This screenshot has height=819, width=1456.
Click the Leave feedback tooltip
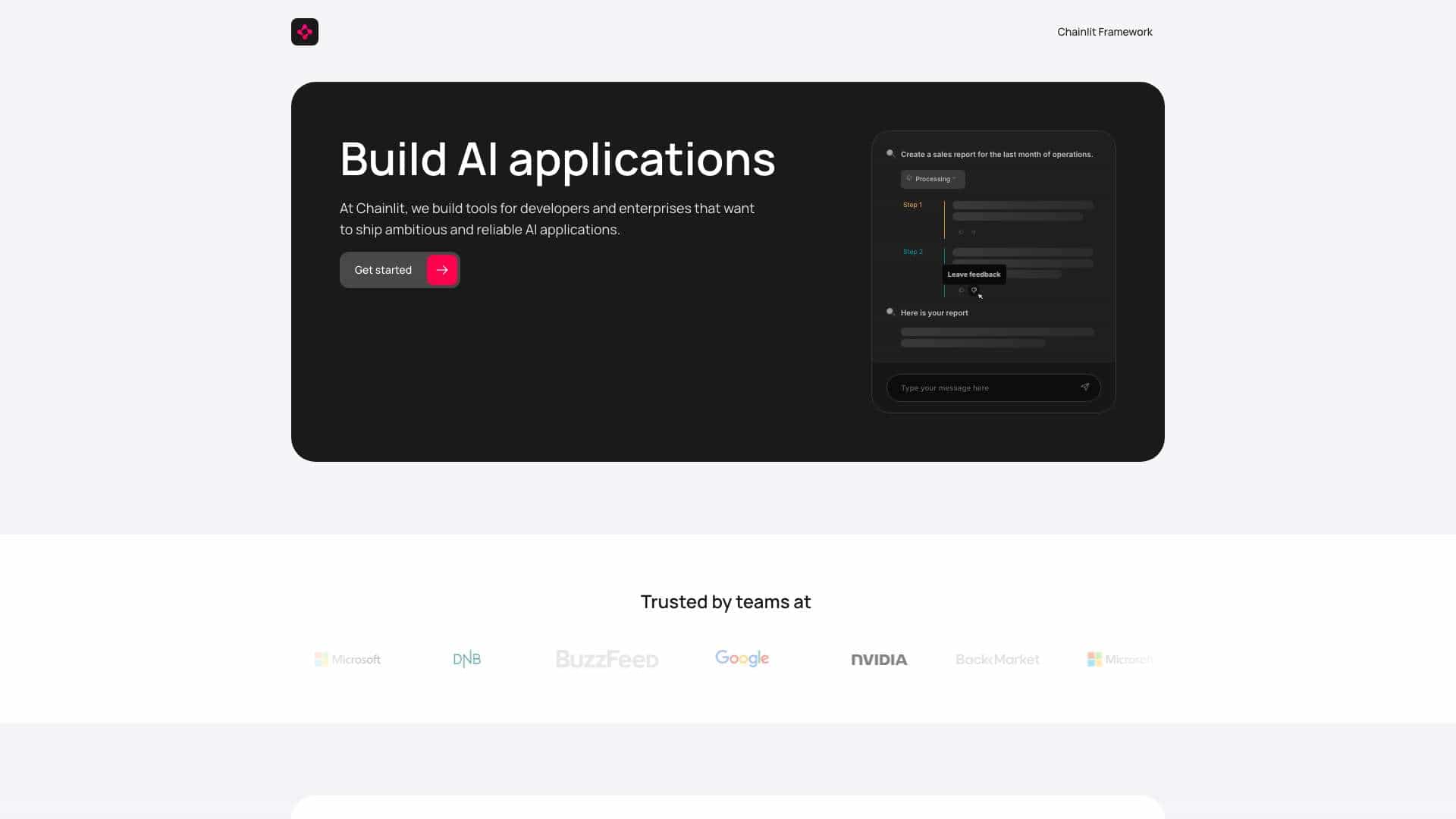coord(974,275)
